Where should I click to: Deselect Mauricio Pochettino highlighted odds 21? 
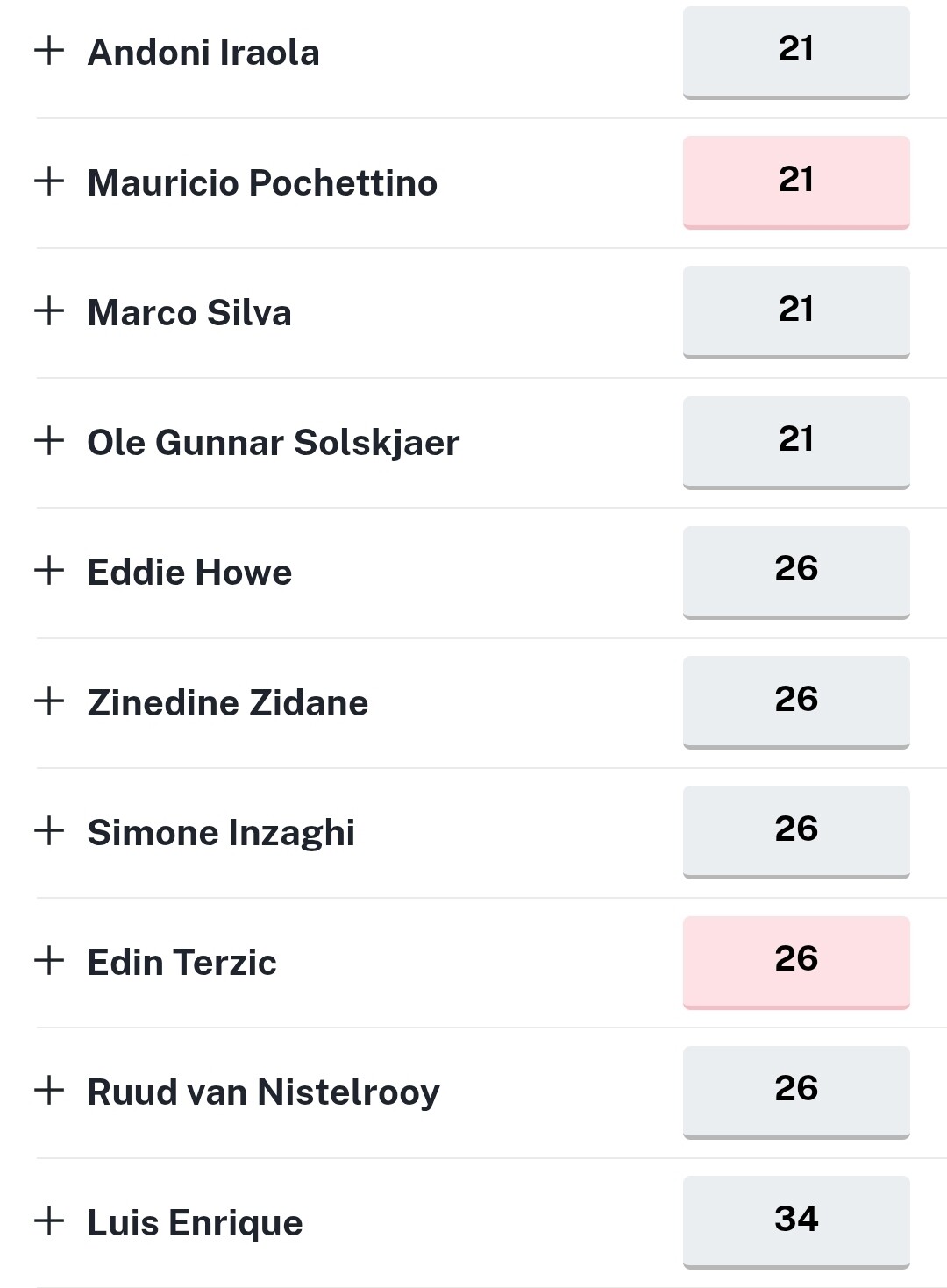796,181
